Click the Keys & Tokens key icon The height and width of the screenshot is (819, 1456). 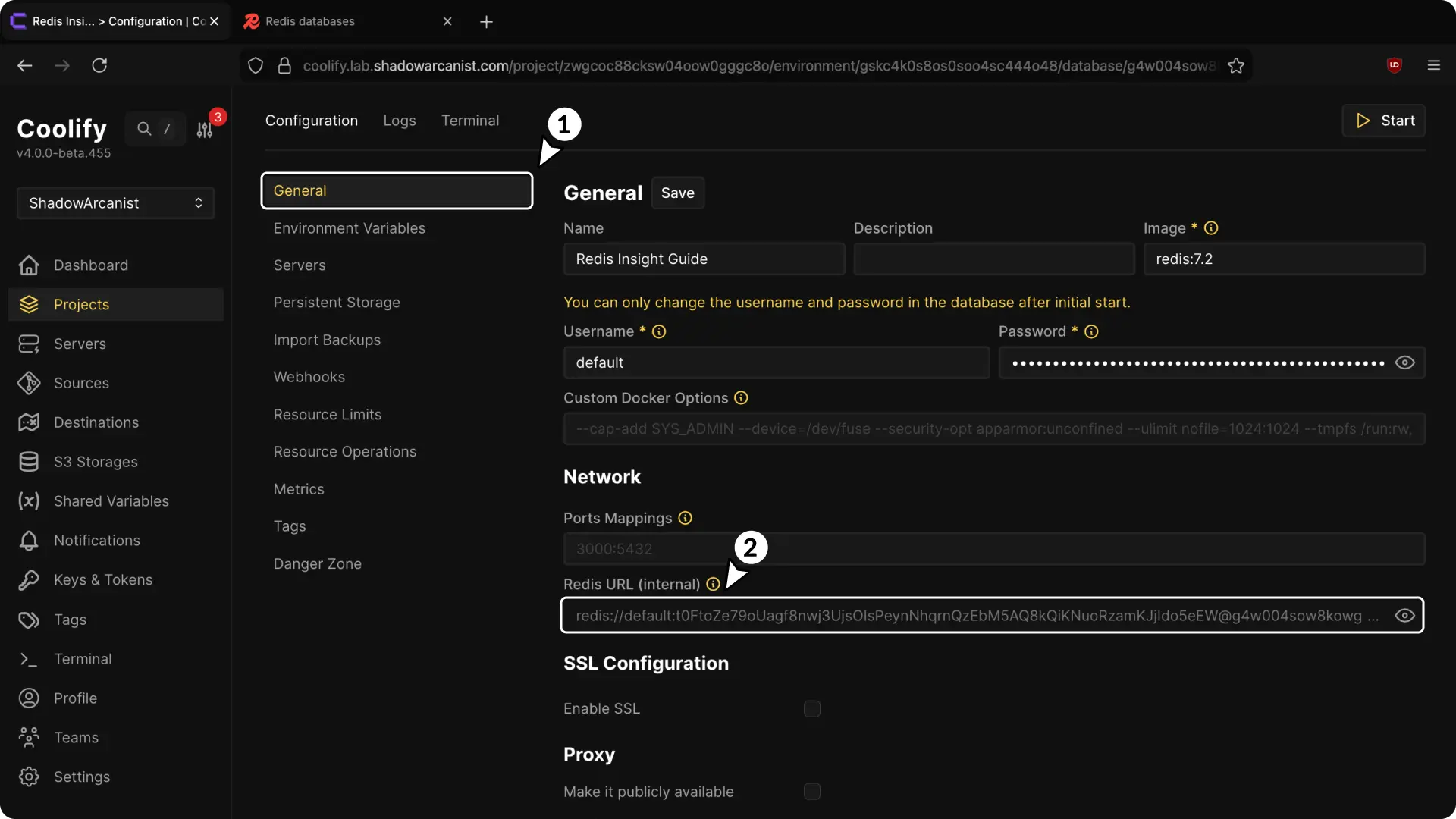tap(29, 580)
